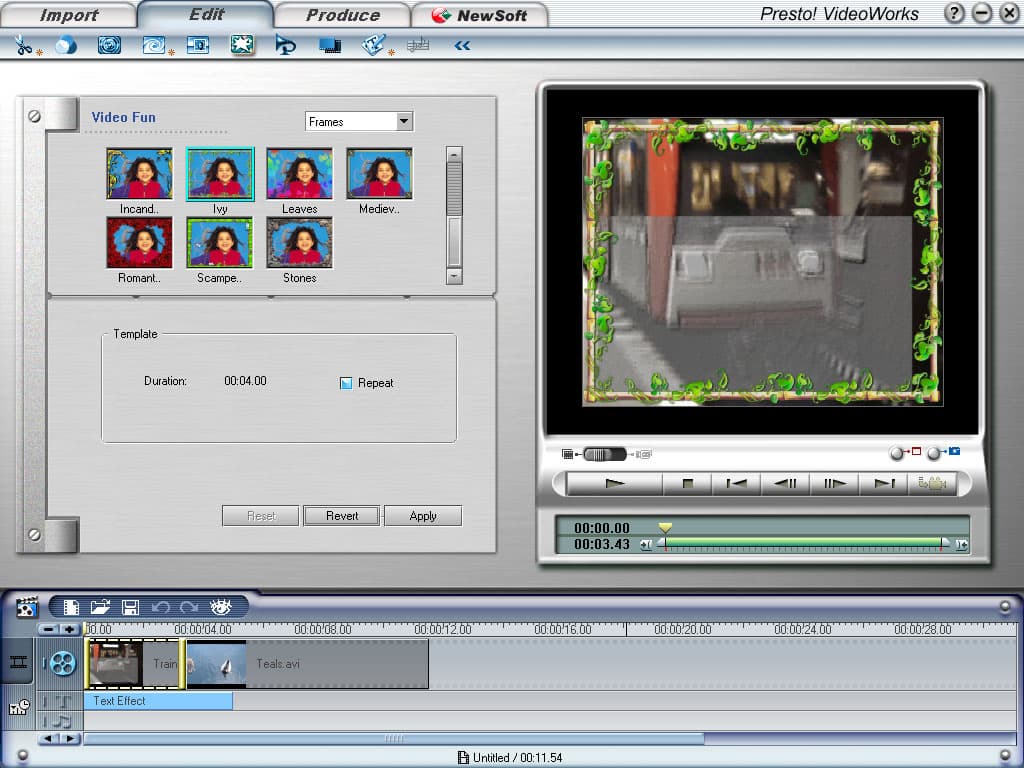
Task: Switch to the Produce tab
Action: [x=342, y=15]
